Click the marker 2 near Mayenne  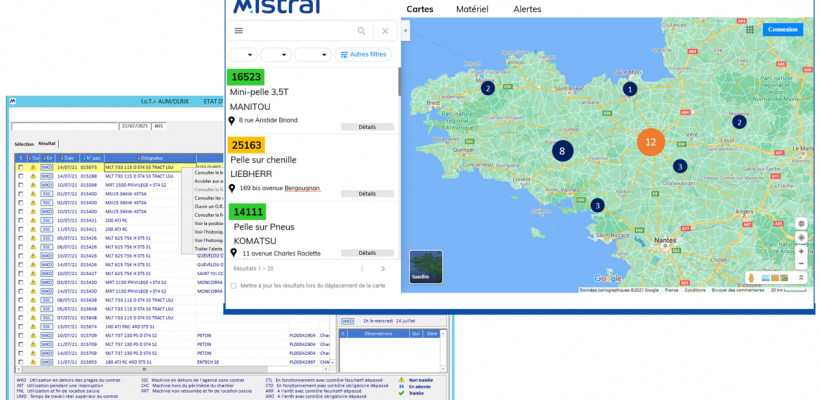(x=738, y=122)
